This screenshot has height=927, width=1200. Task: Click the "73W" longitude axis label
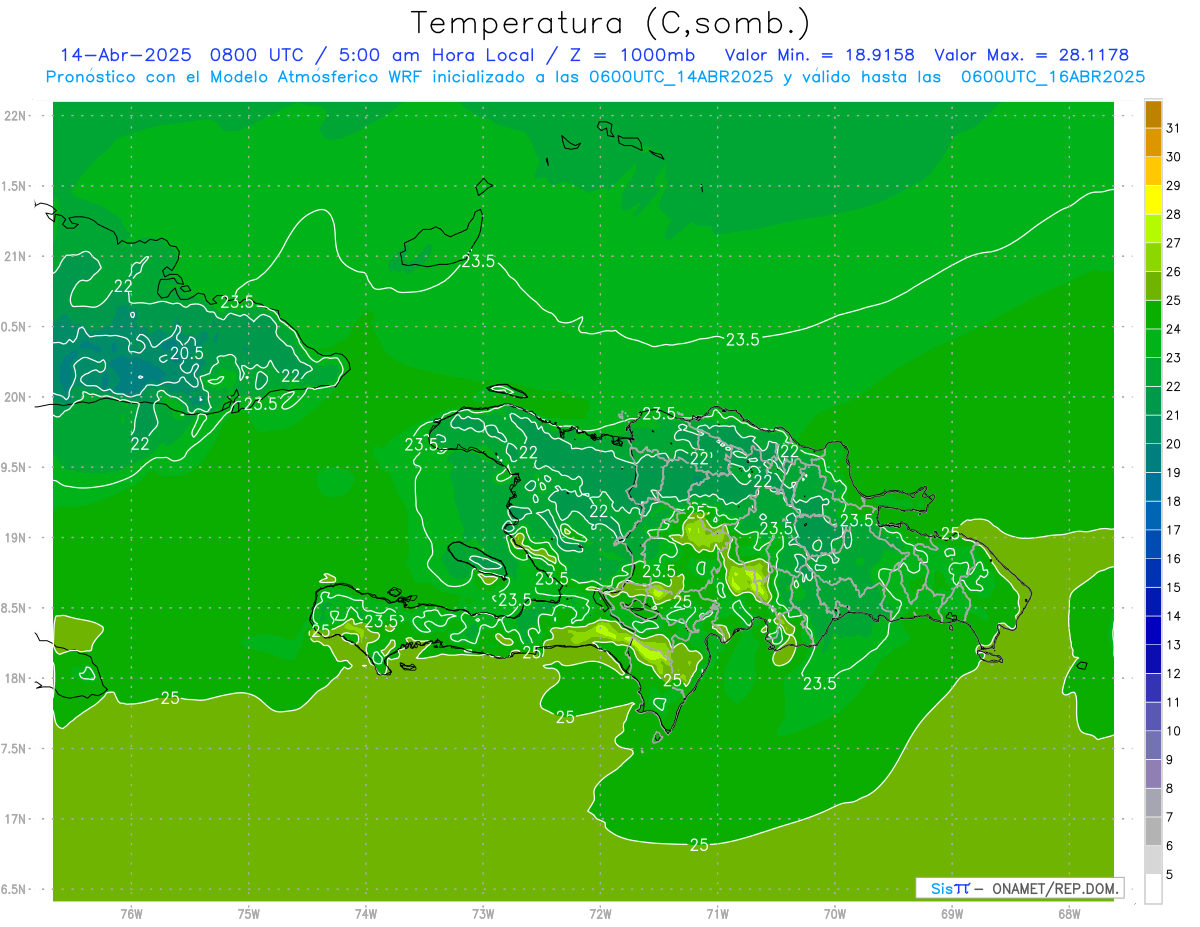pyautogui.click(x=483, y=914)
